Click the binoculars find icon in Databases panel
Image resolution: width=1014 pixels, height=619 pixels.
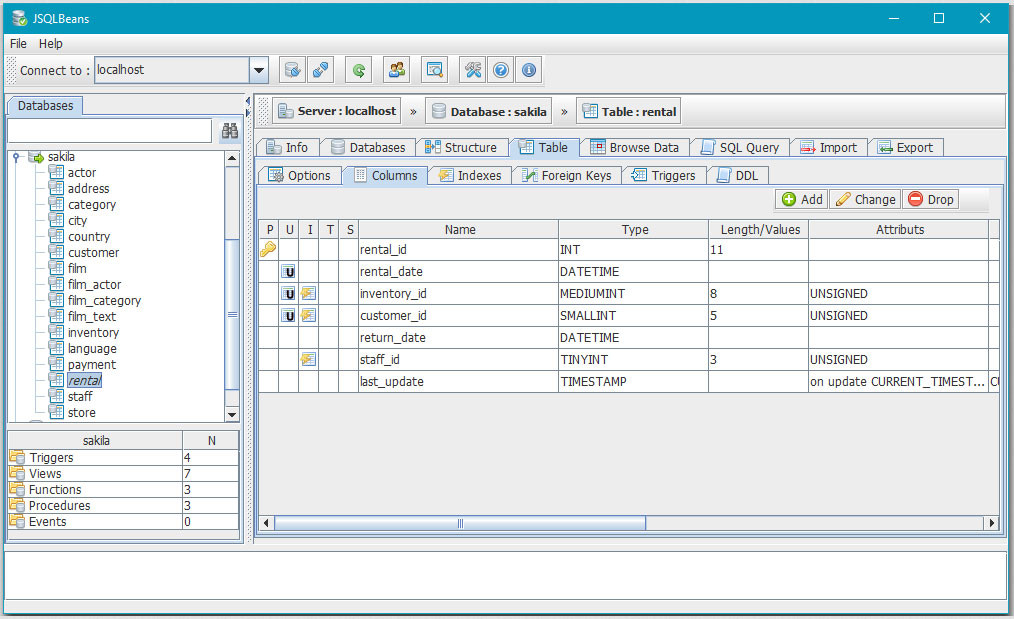pyautogui.click(x=230, y=131)
